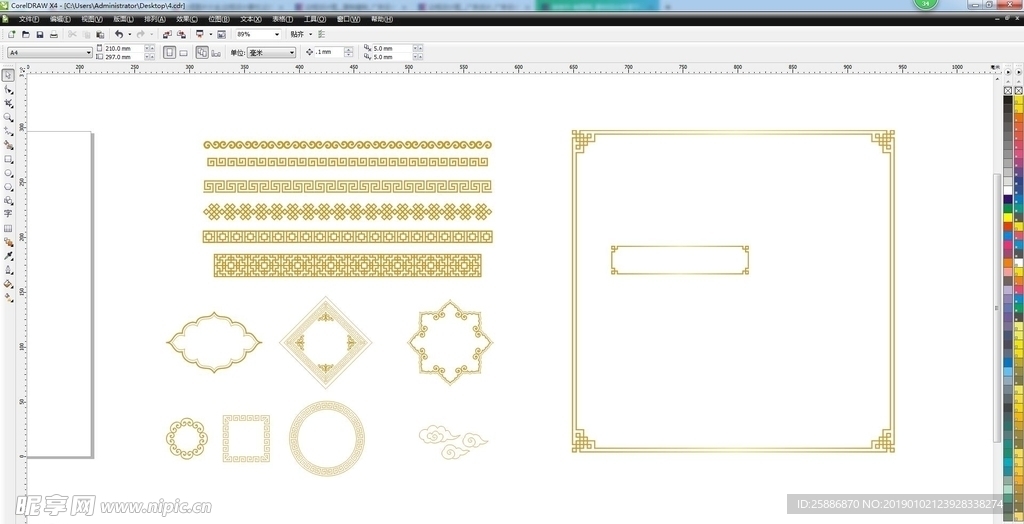The height and width of the screenshot is (524, 1024).
Task: Select the Text tool (字)
Action: coord(8,214)
